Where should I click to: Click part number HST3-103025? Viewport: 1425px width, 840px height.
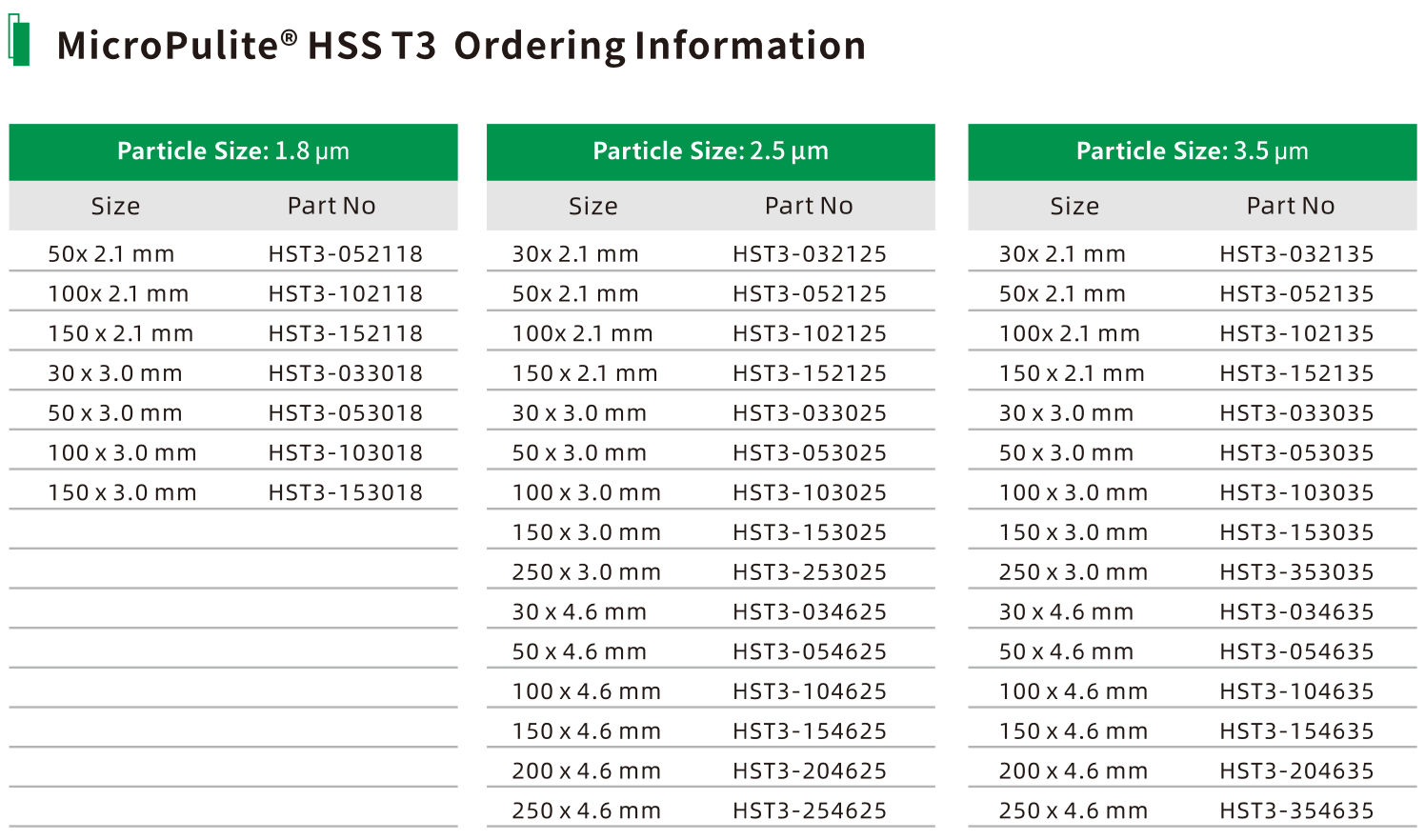pos(810,493)
